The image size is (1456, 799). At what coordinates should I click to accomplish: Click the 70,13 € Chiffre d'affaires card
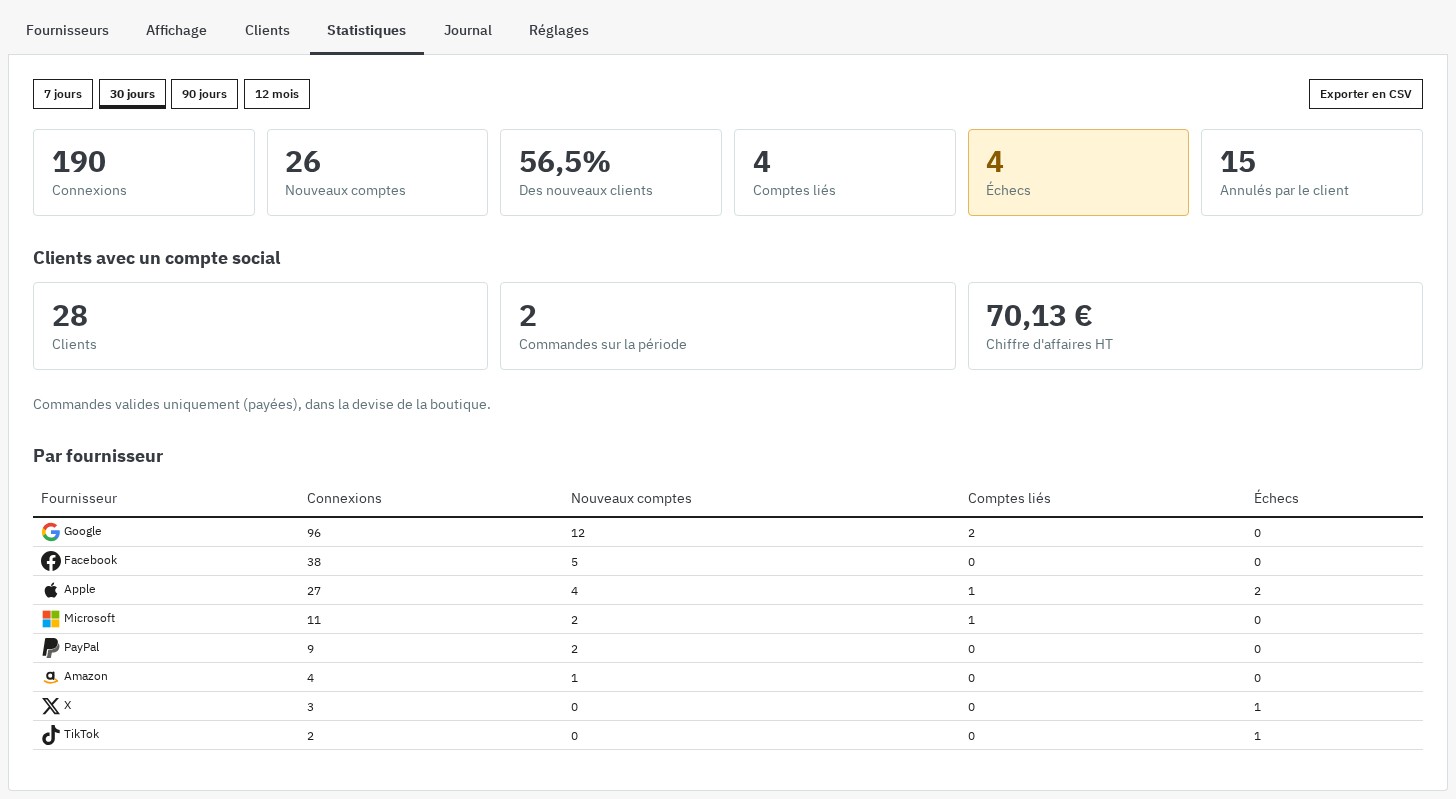pos(1195,326)
